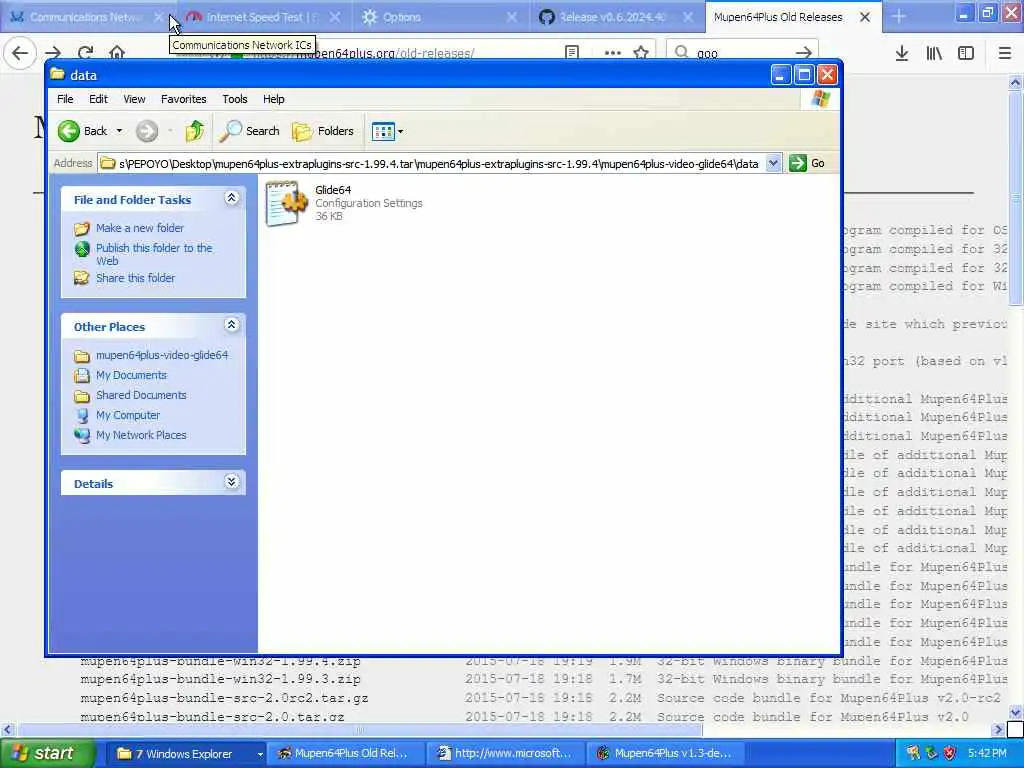The image size is (1024, 768).
Task: Click the browser horizontal scrollbar
Action: tap(359, 729)
